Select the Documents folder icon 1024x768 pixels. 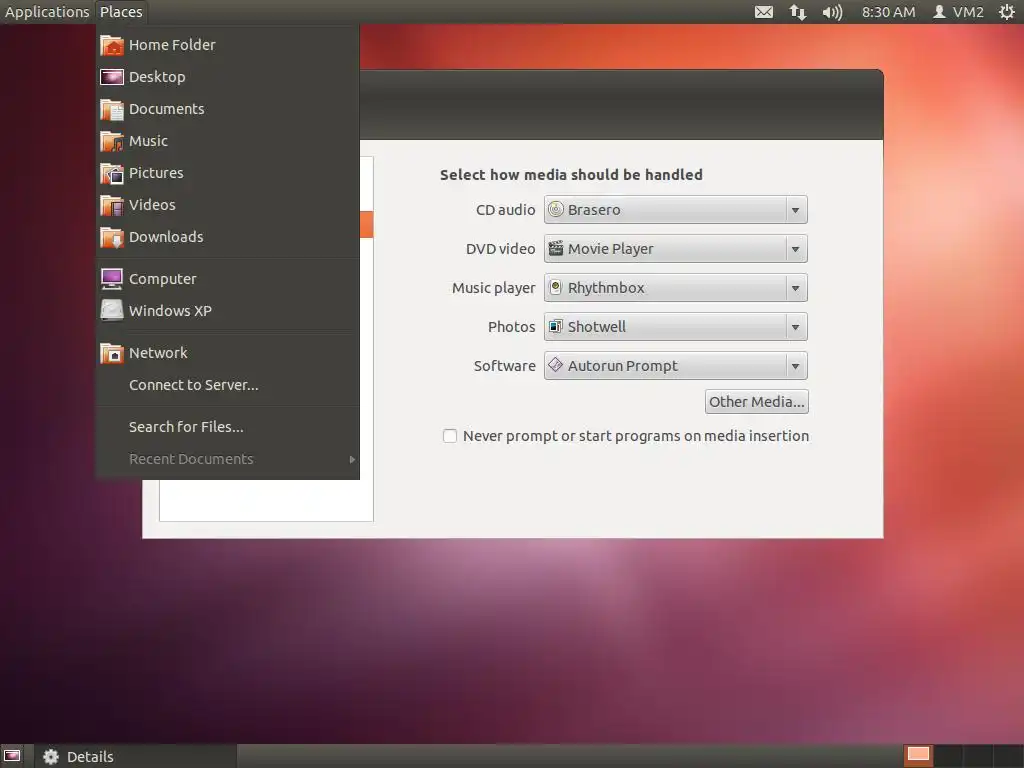pyautogui.click(x=112, y=109)
